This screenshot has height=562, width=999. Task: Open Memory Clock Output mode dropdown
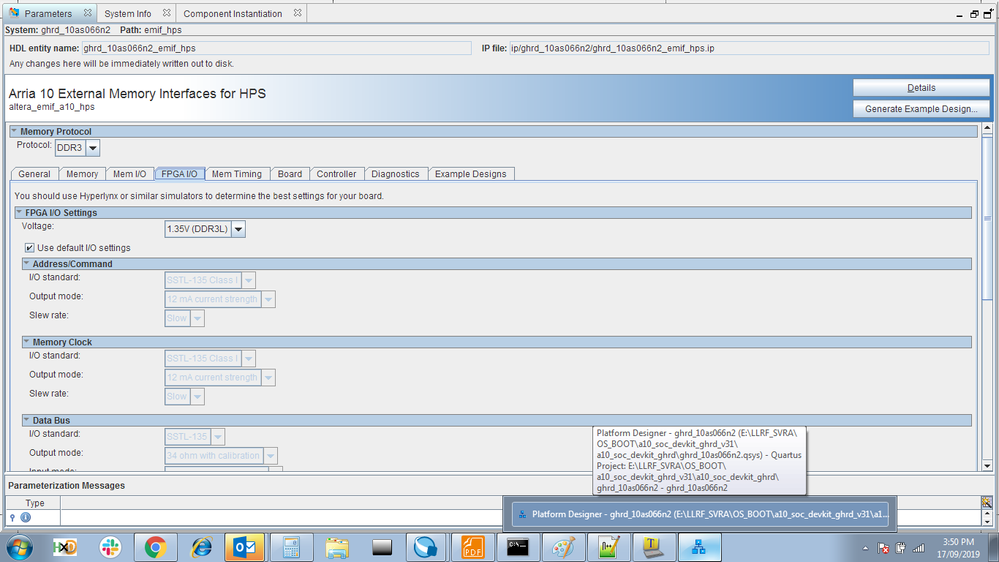268,377
